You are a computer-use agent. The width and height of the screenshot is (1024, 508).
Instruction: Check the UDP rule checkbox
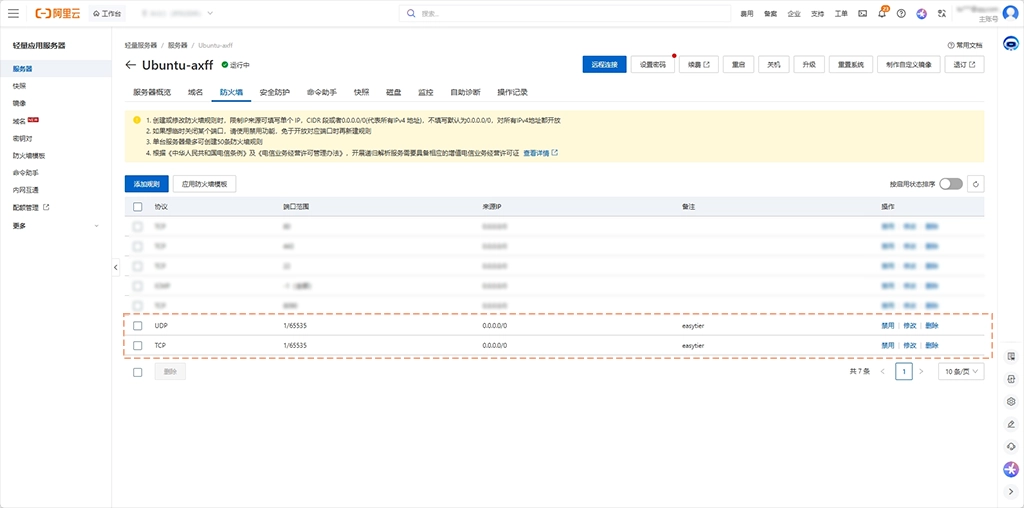click(138, 326)
